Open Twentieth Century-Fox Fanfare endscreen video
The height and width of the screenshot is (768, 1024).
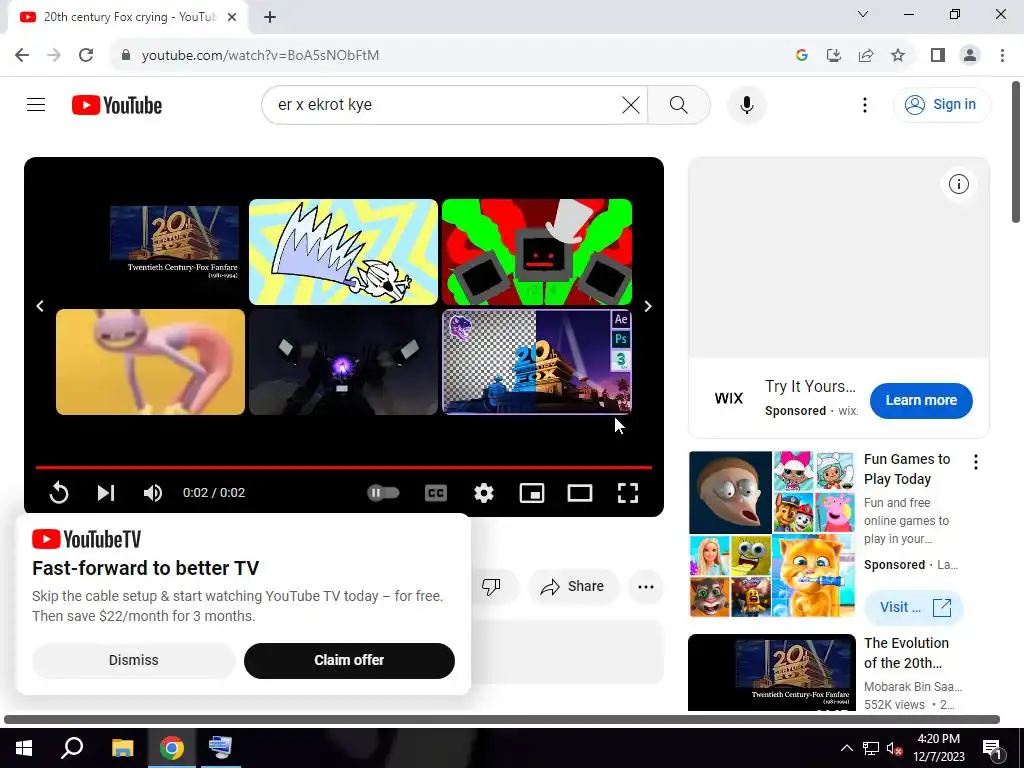(150, 251)
